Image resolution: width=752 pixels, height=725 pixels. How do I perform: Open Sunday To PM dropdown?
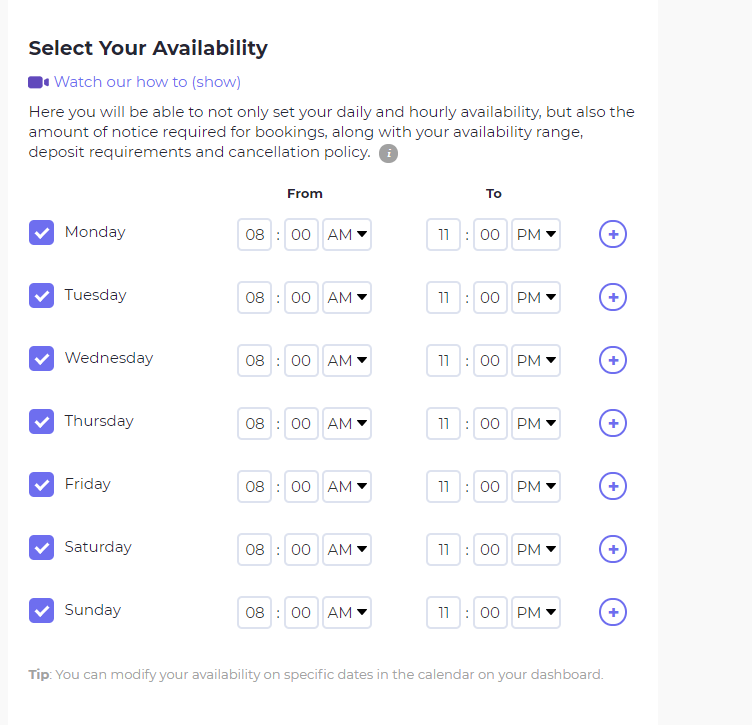(x=536, y=612)
